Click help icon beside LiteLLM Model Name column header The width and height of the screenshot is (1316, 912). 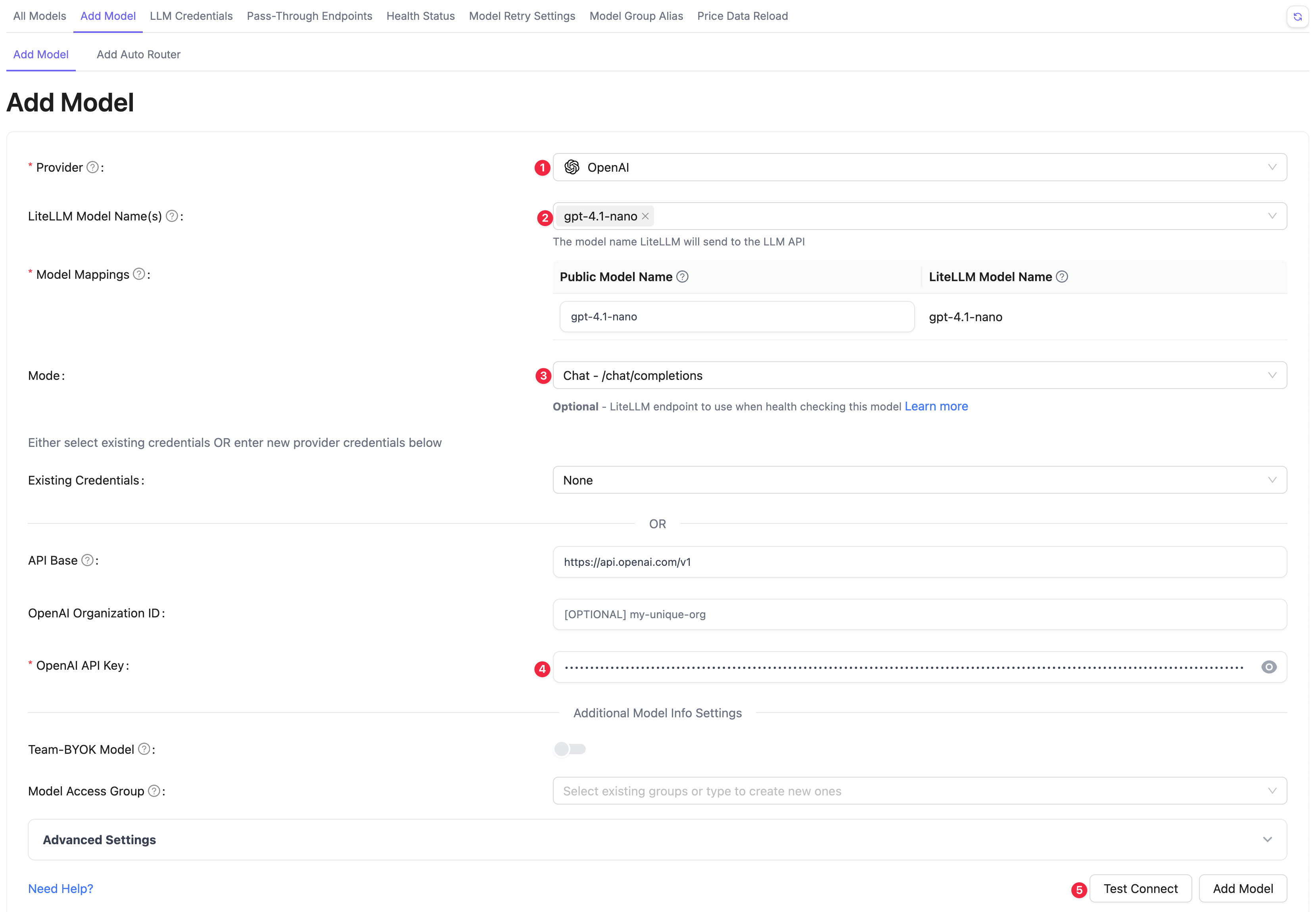pos(1062,276)
